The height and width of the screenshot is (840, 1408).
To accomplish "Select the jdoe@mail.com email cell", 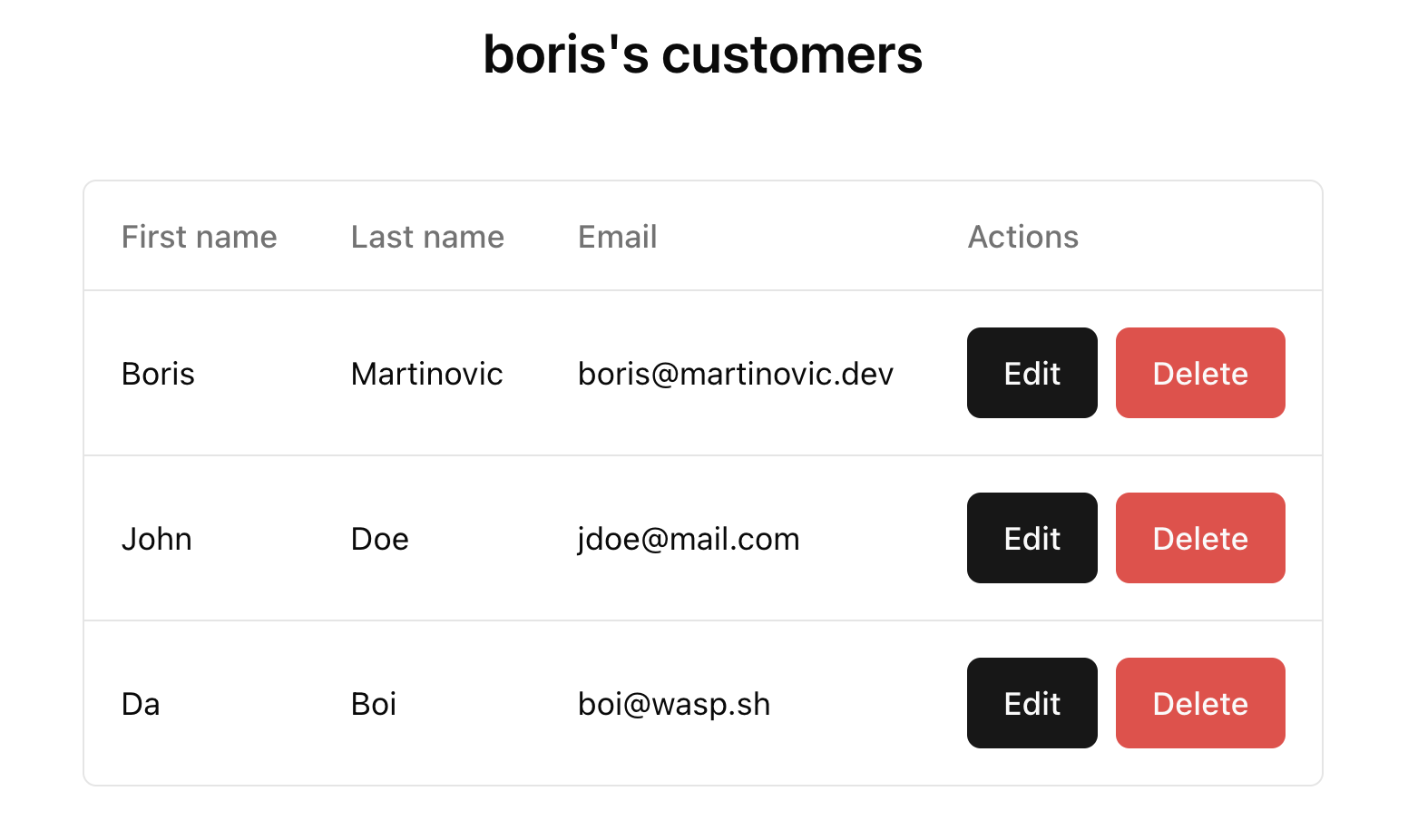I will [x=689, y=539].
